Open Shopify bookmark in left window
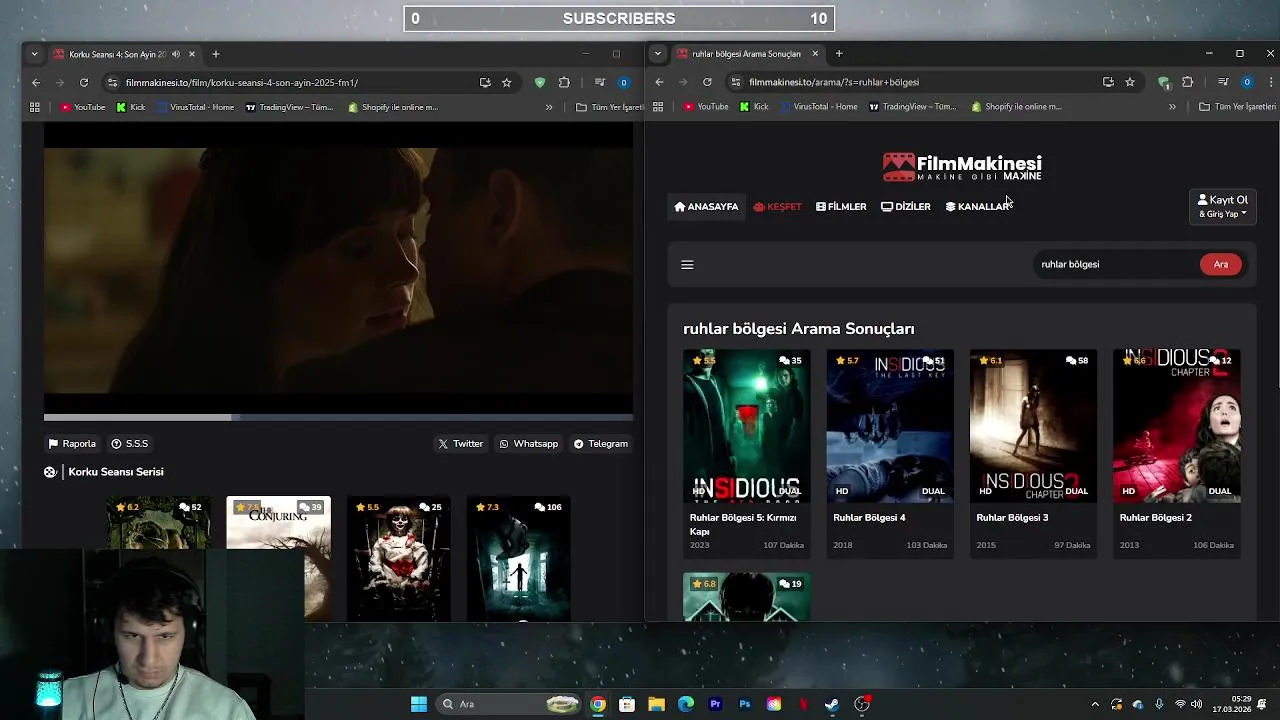Viewport: 1280px width, 720px height. (393, 107)
